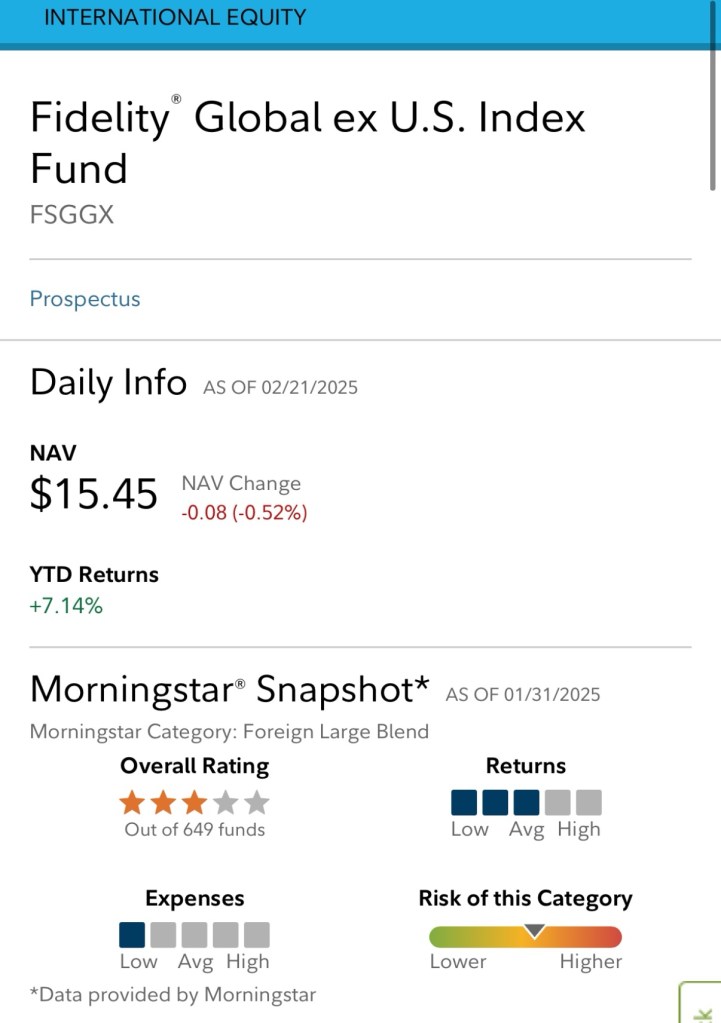Screen dimensions: 721x1023
Task: Click the first blue box under Returns
Action: point(464,802)
